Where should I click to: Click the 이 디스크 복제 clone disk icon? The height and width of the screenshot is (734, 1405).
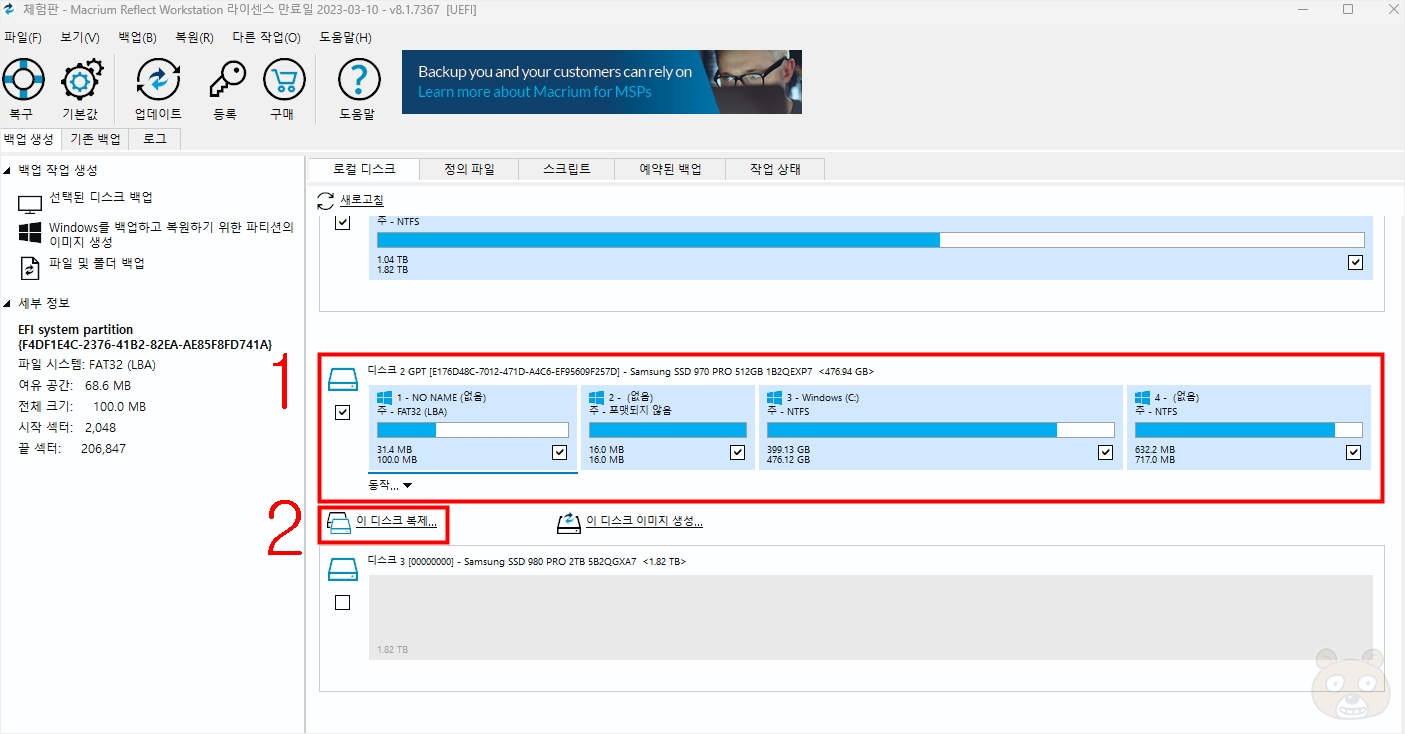[x=340, y=522]
